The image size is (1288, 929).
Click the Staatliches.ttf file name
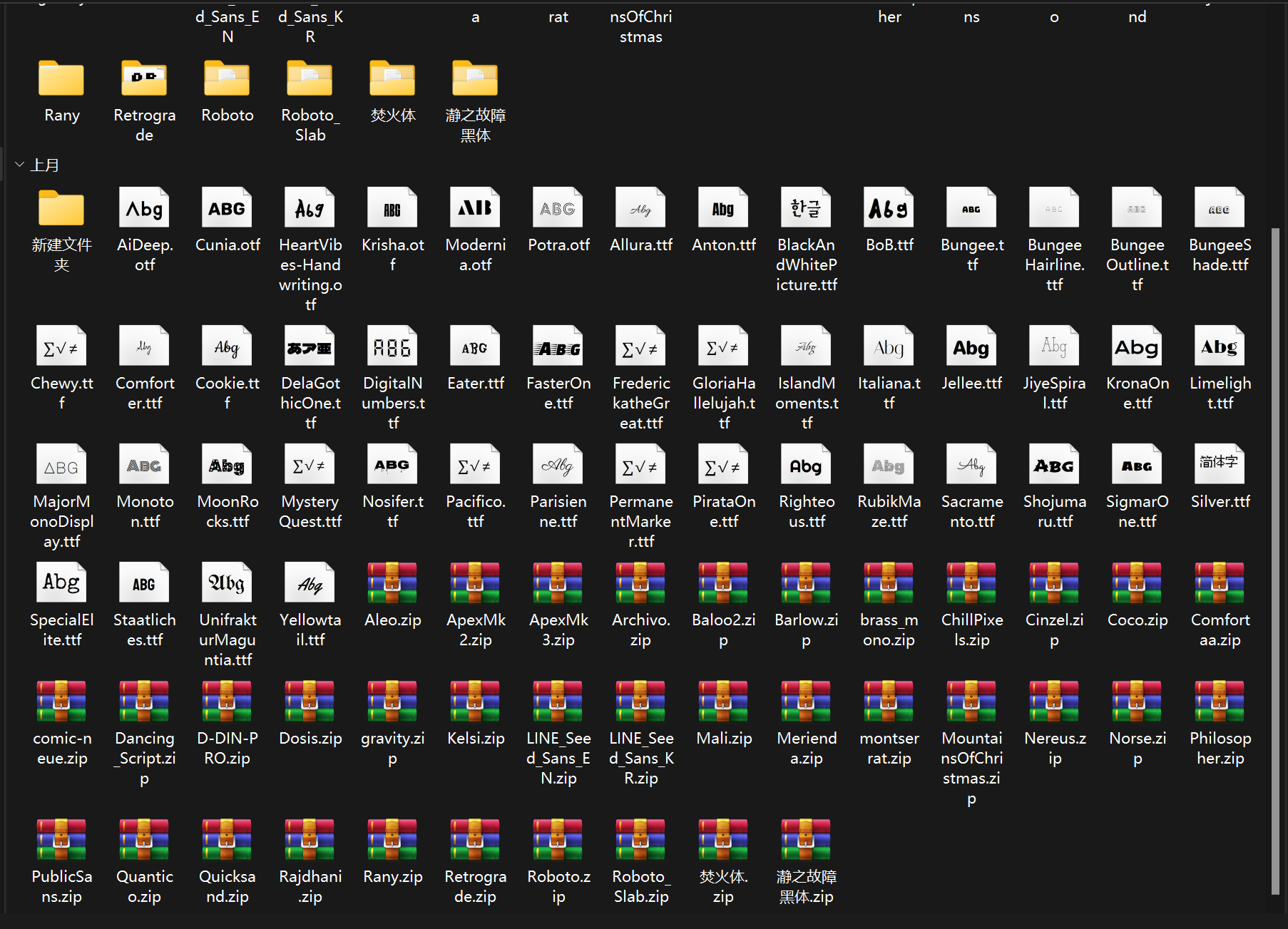tap(145, 630)
